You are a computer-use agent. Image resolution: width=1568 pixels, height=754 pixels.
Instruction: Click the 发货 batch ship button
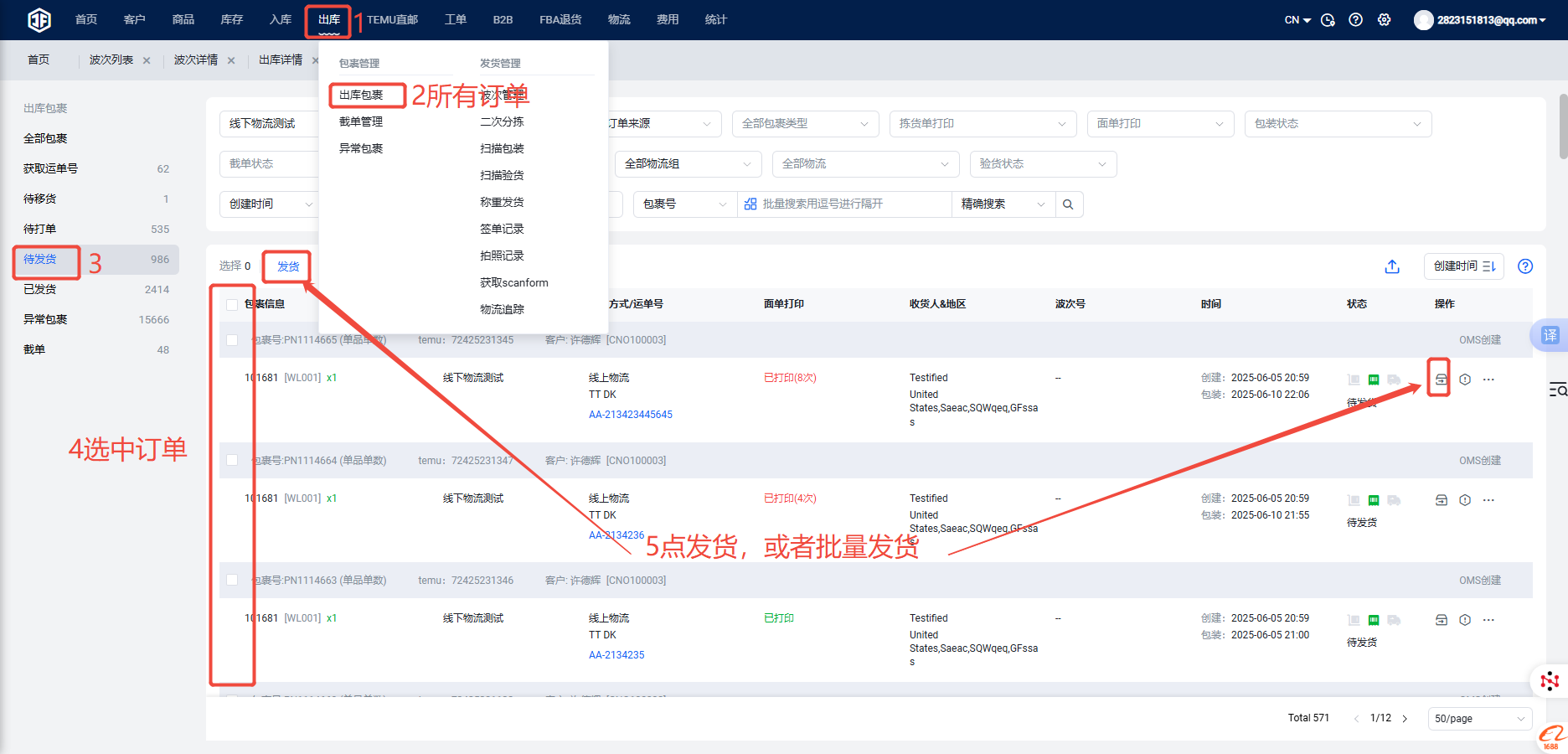288,266
